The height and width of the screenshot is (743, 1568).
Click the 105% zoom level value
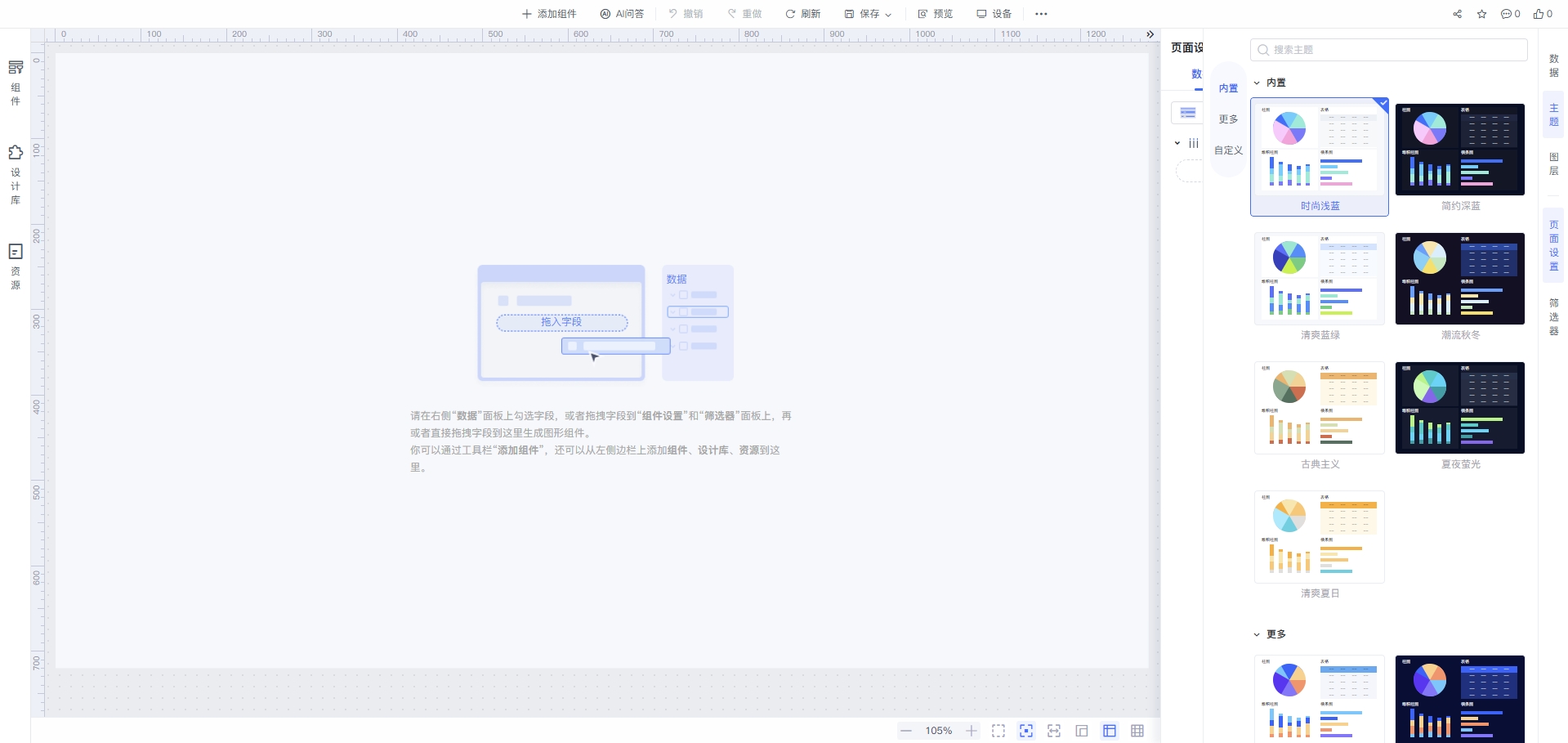coord(938,731)
